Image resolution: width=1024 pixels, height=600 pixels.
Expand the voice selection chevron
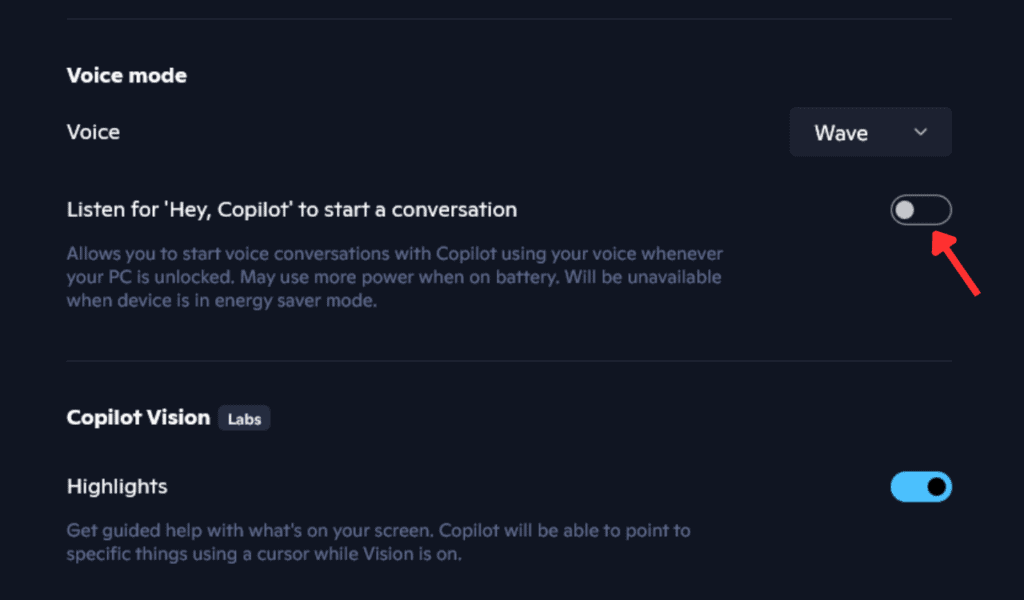click(922, 131)
